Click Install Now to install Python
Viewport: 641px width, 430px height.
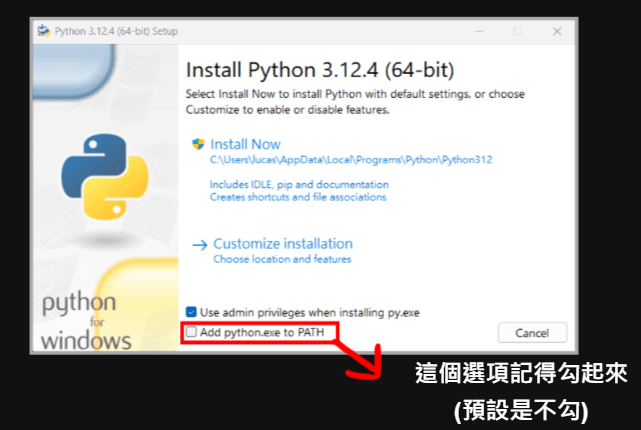[245, 144]
